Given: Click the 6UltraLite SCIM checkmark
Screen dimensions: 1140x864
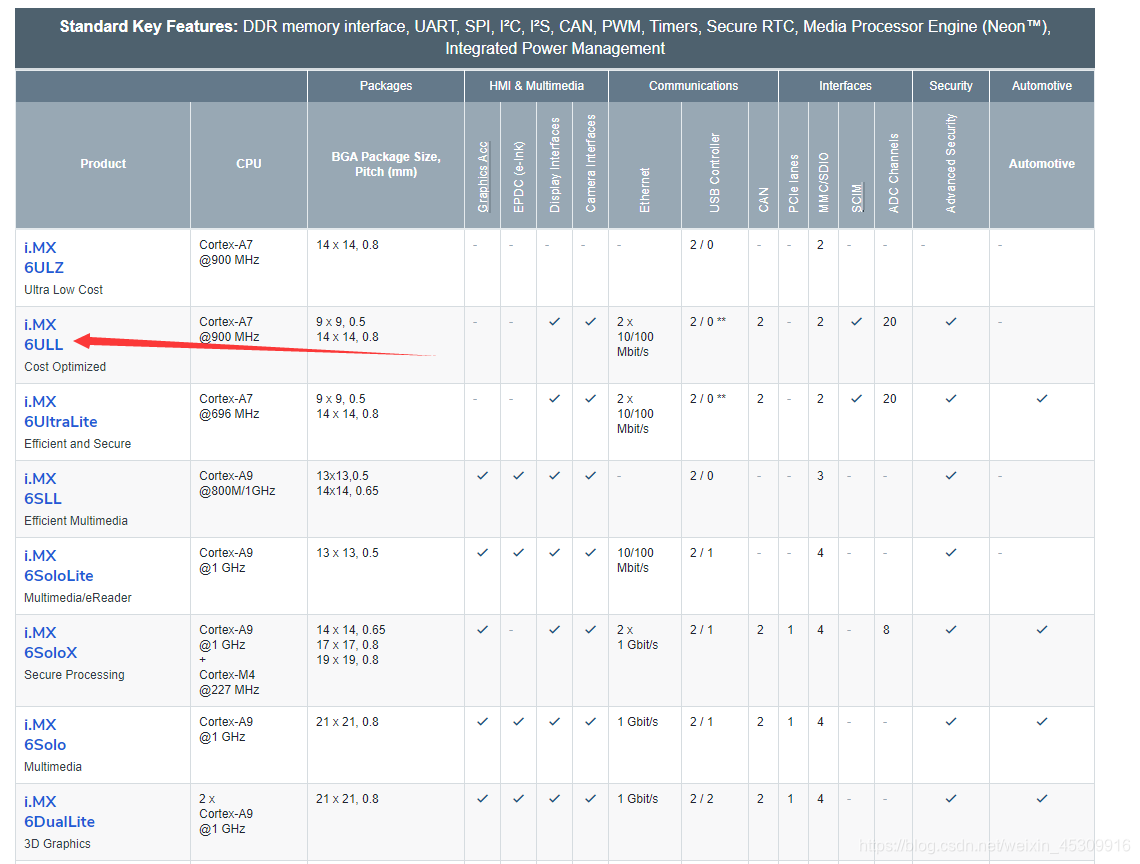Looking at the screenshot, I should tap(856, 399).
